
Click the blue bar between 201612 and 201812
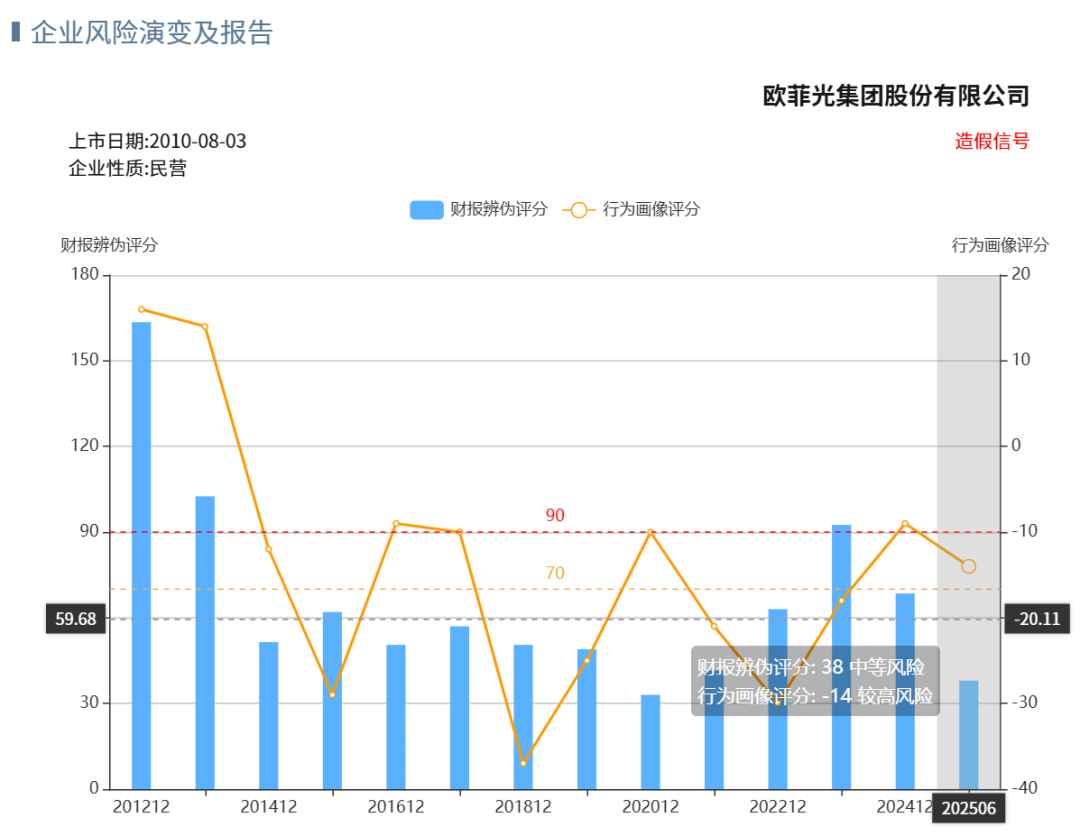pyautogui.click(x=459, y=708)
